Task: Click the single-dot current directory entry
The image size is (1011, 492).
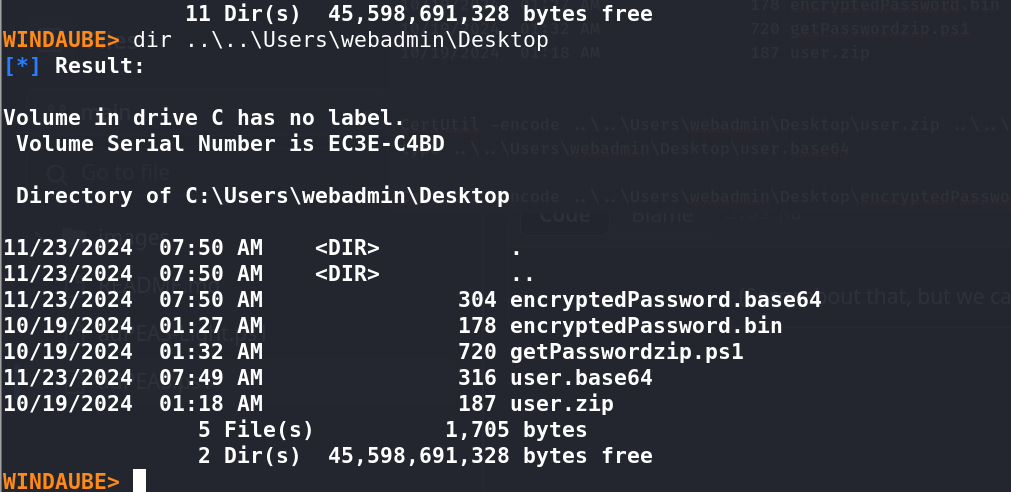Action: click(516, 248)
